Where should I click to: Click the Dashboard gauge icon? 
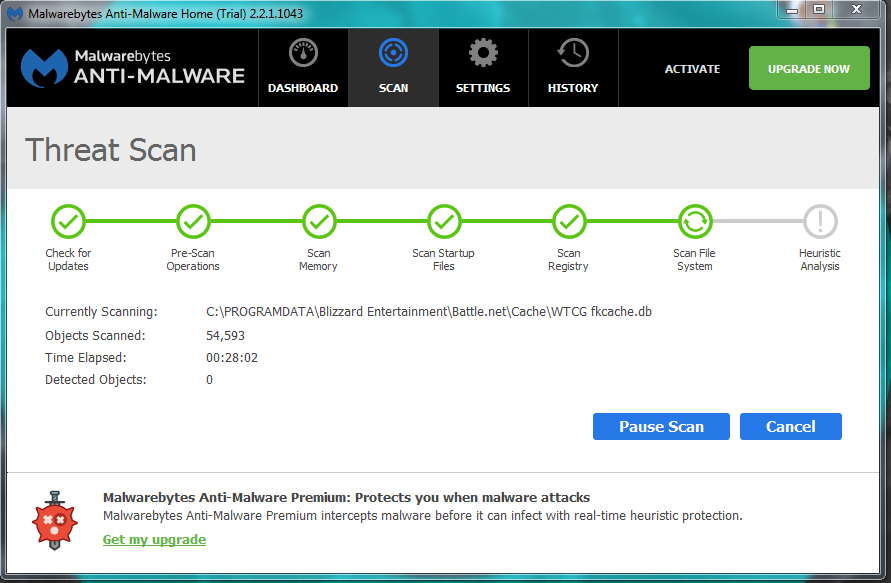303,53
